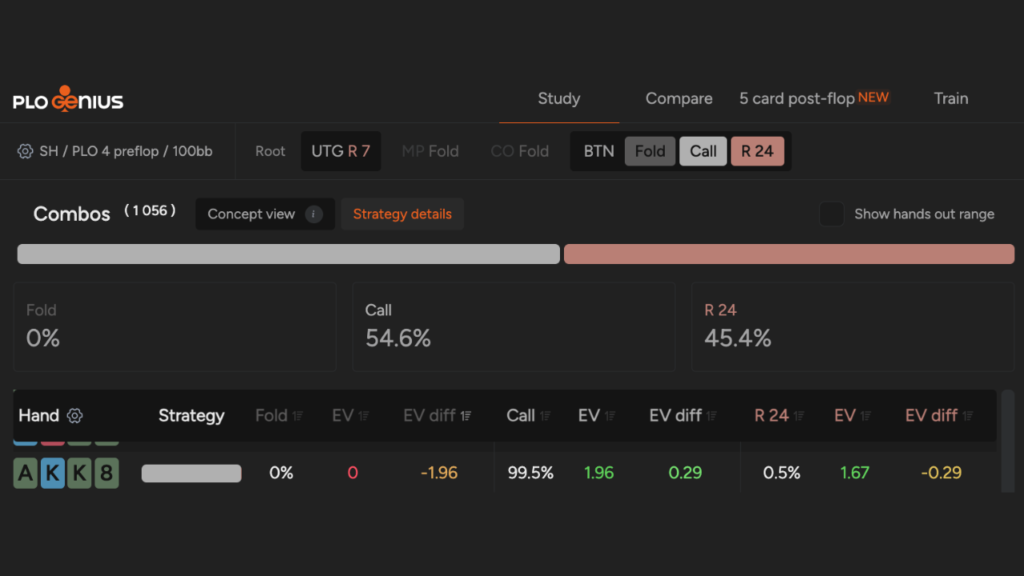Sort by Fold percentage column icon
The height and width of the screenshot is (576, 1024).
point(298,416)
